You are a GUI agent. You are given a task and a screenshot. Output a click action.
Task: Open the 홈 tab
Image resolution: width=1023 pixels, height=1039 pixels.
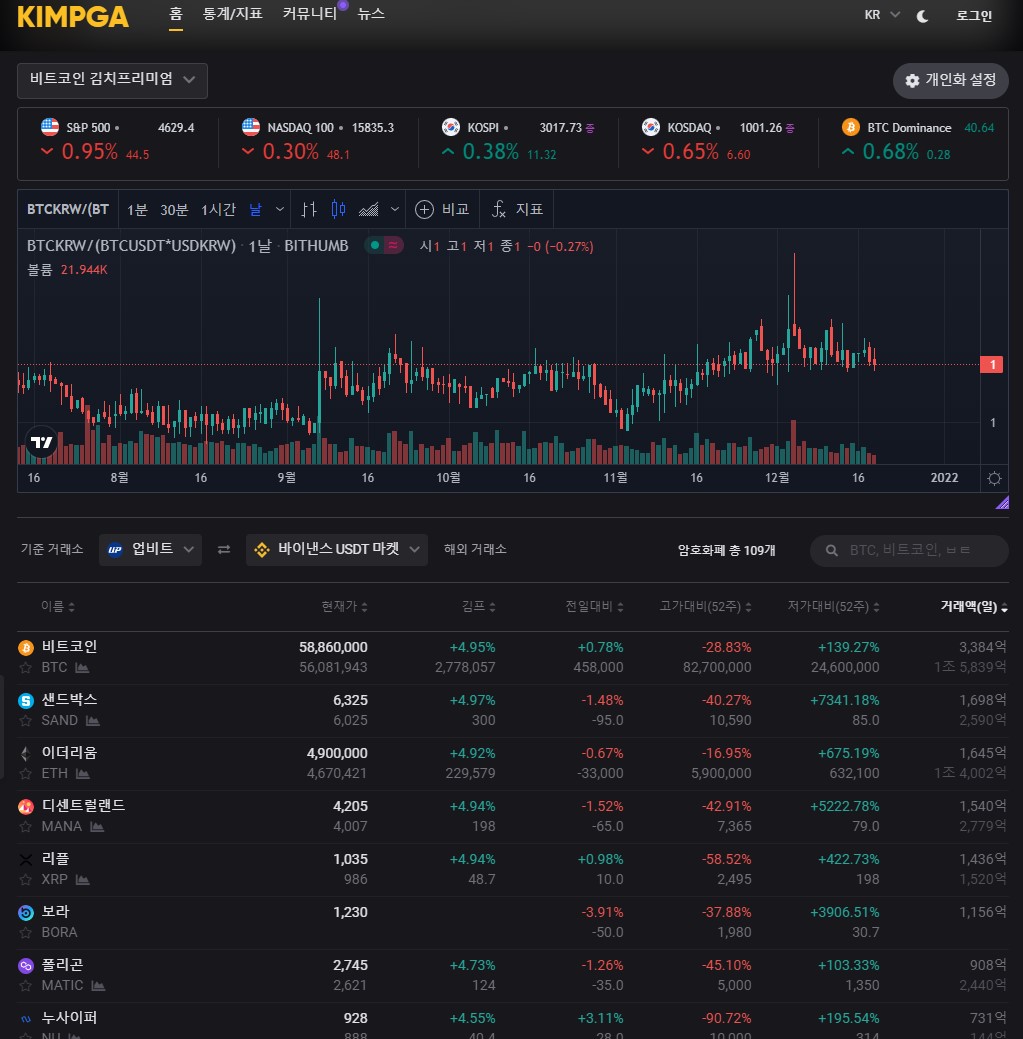tap(176, 14)
